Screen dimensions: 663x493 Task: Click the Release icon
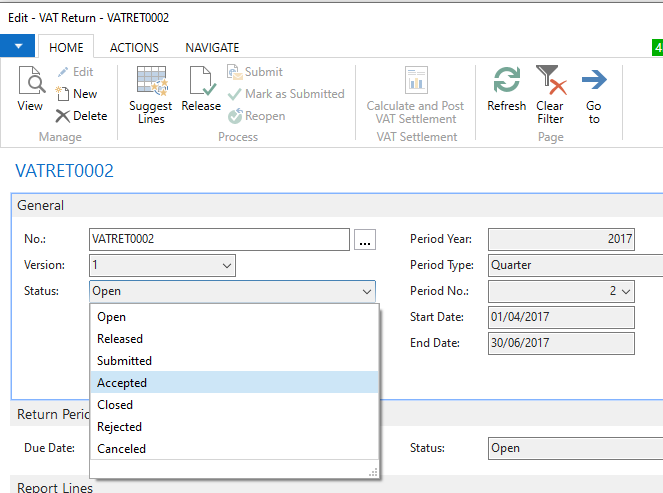(202, 89)
